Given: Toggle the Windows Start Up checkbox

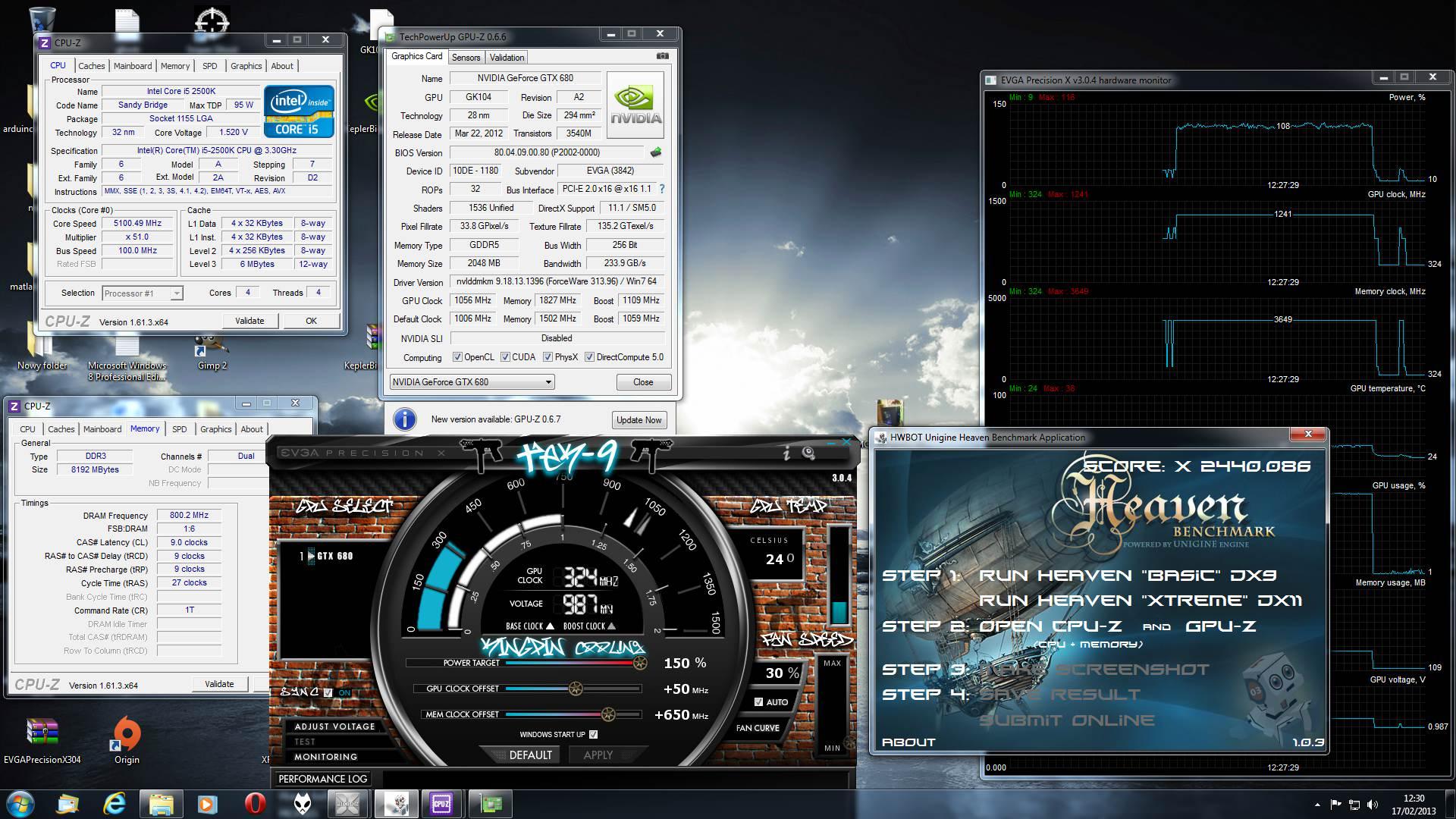Looking at the screenshot, I should [x=593, y=734].
